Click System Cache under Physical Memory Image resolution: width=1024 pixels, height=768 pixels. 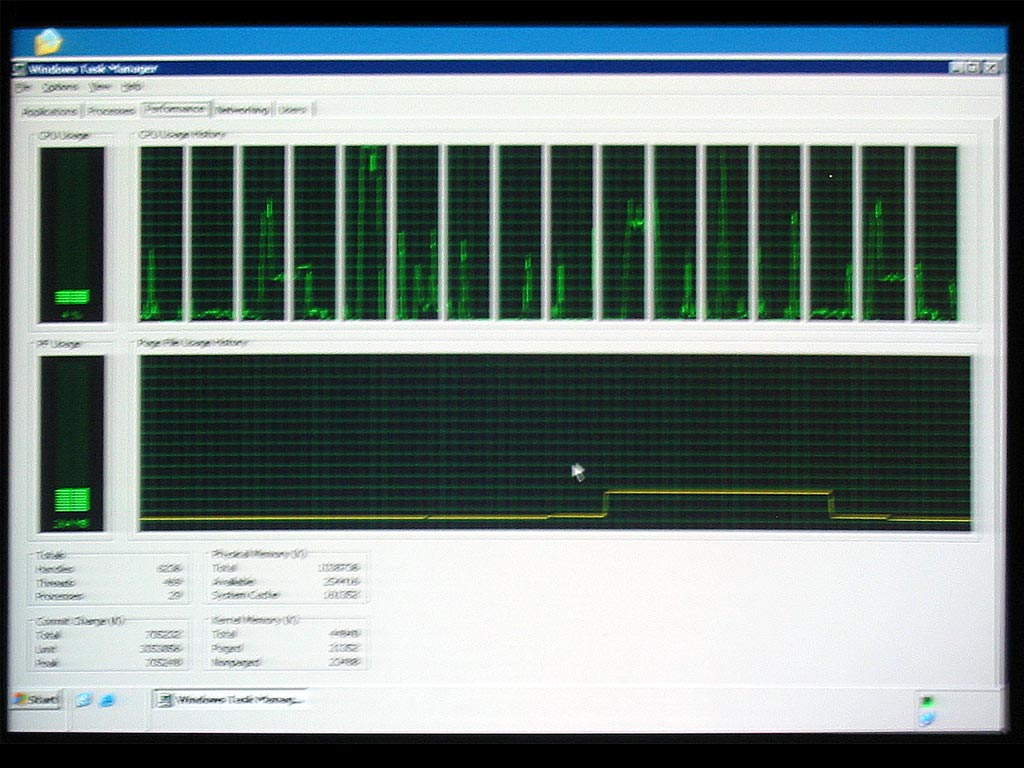pos(286,595)
